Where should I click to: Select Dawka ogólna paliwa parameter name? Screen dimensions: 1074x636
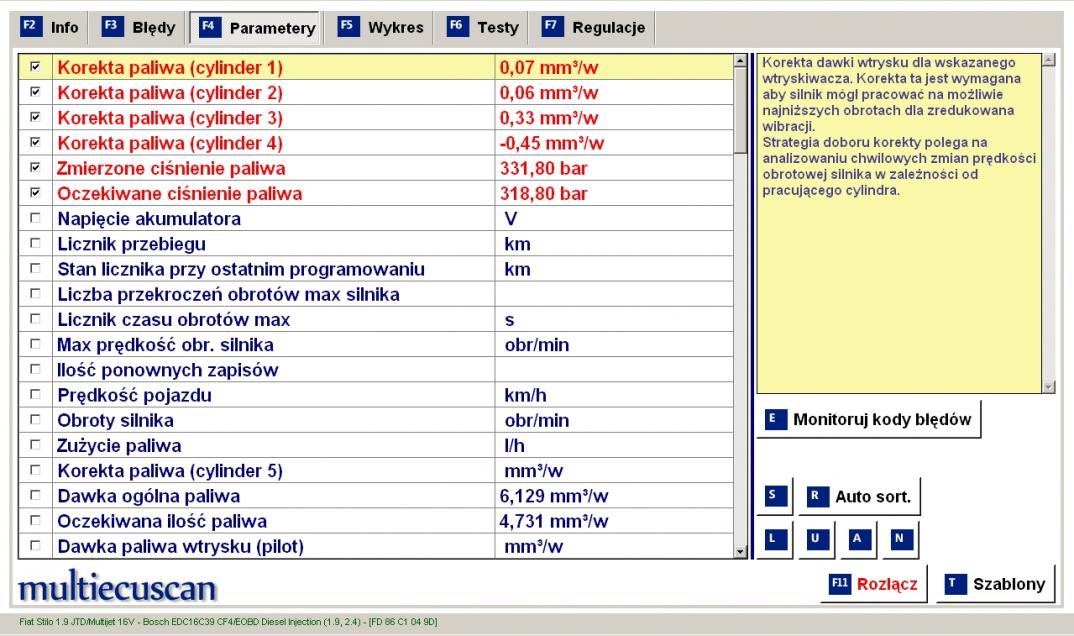coord(149,496)
